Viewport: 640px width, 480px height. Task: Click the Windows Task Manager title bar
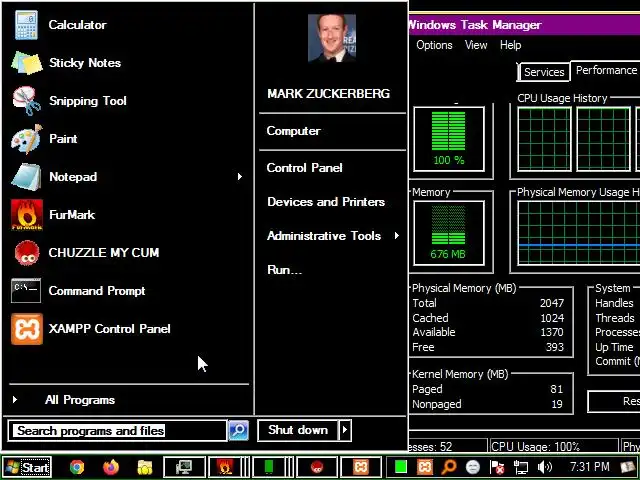point(524,25)
